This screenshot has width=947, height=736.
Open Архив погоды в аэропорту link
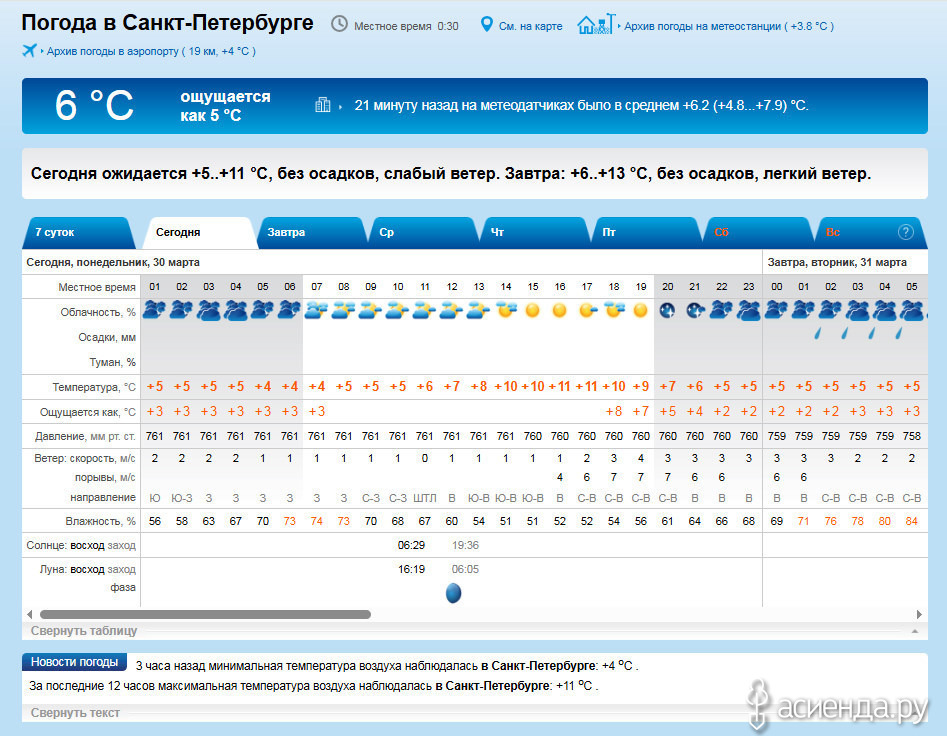[x=150, y=51]
